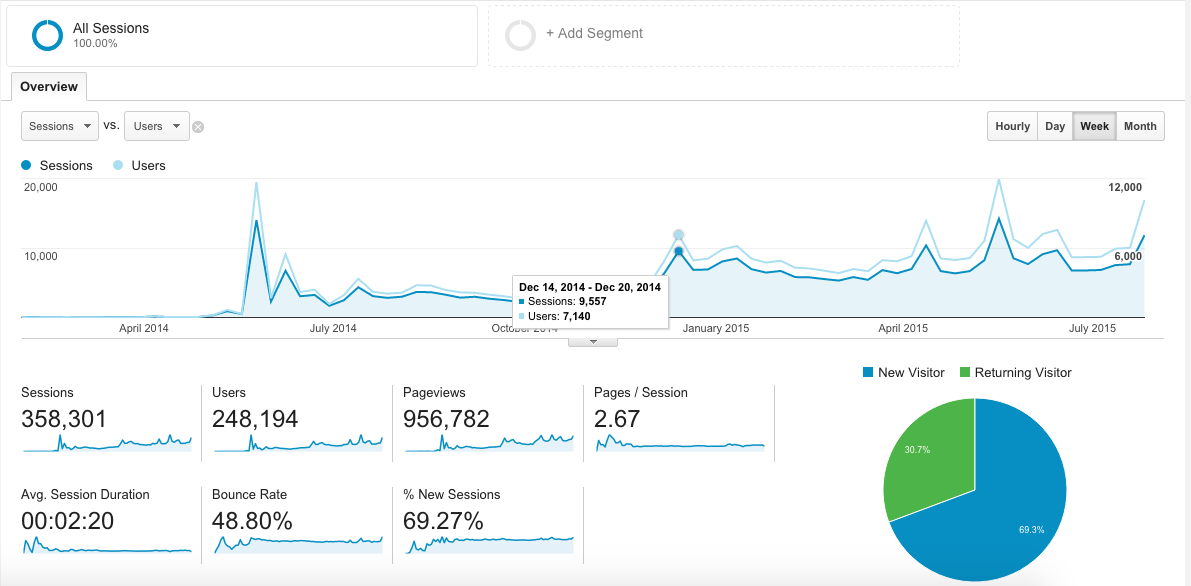Click the All Sessions donut icon

[47, 35]
